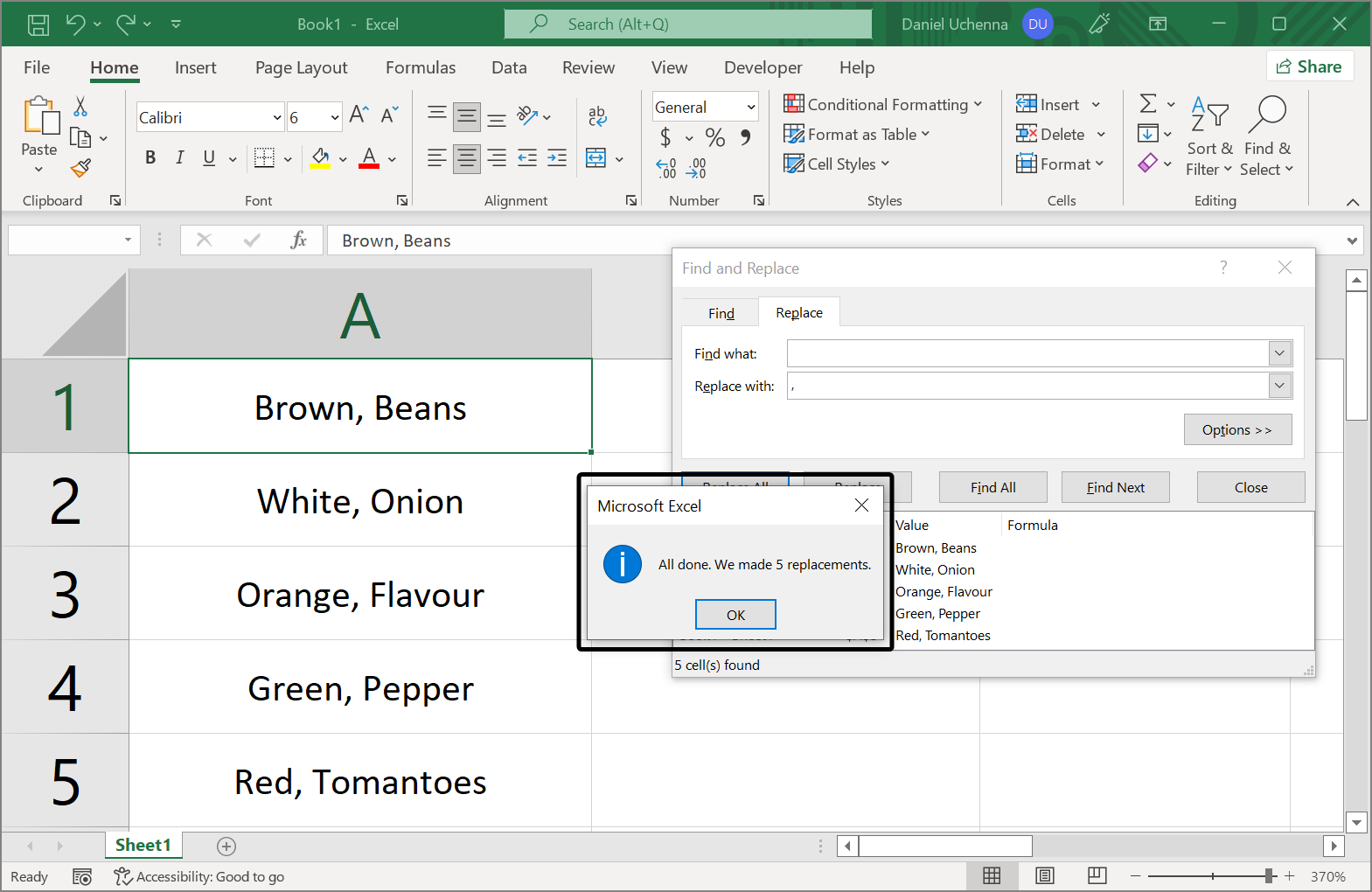
Task: Click the Increase Font Size icon
Action: [x=359, y=115]
